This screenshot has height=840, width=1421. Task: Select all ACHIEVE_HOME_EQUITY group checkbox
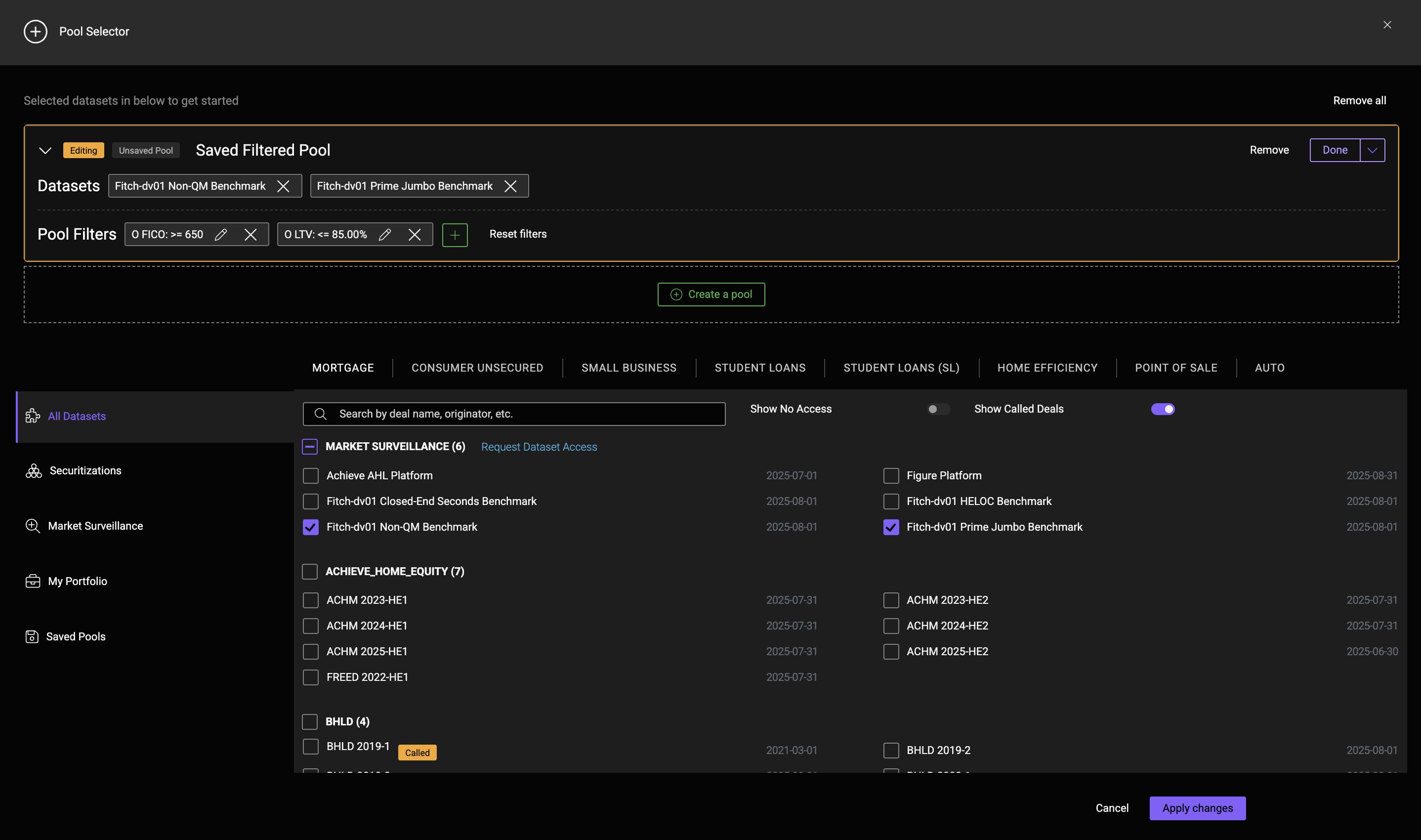(310, 571)
